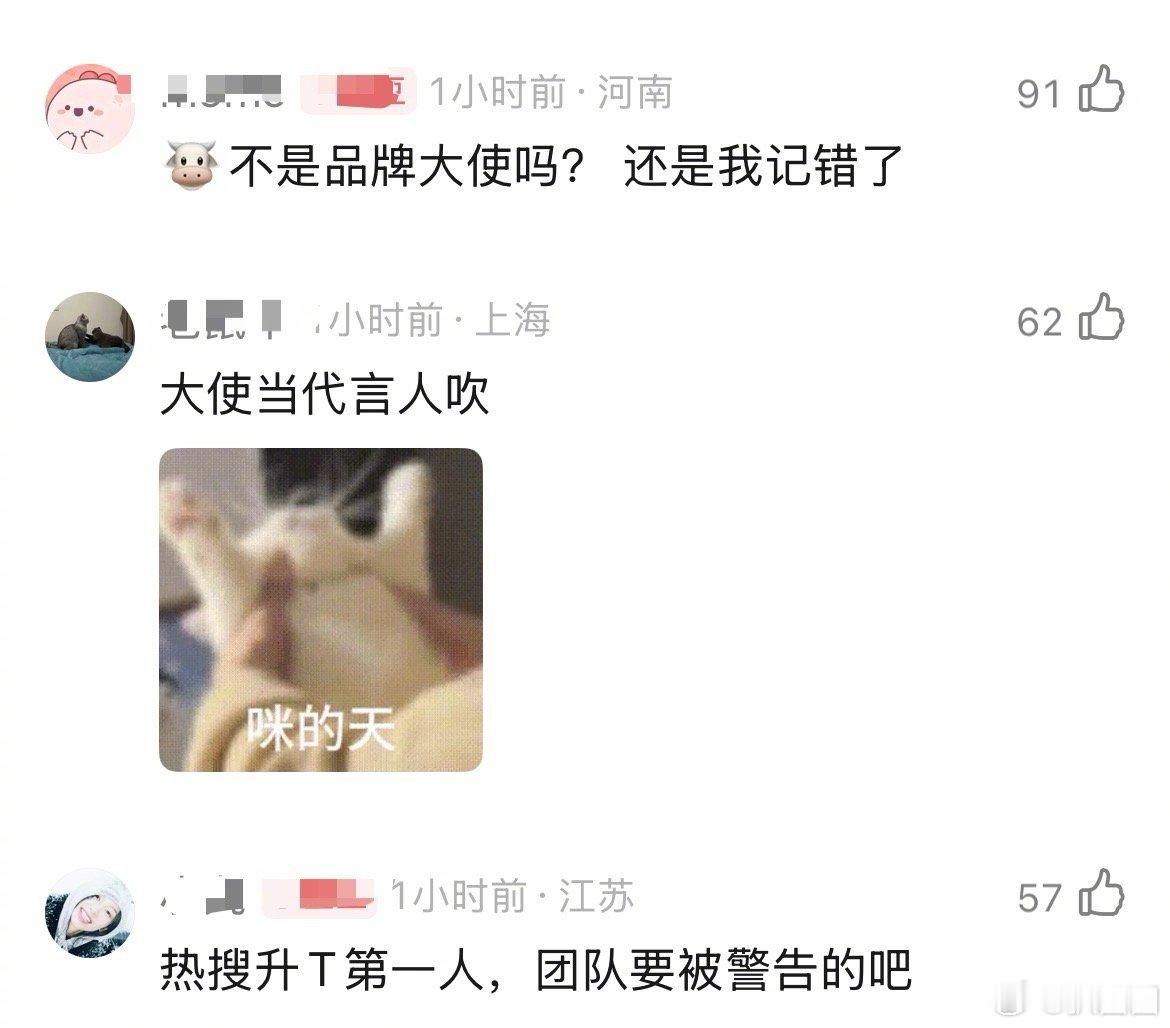This screenshot has height=1028, width=1170.
Task: Tap the blurred username of the 河南 commenter
Action: coord(222,93)
